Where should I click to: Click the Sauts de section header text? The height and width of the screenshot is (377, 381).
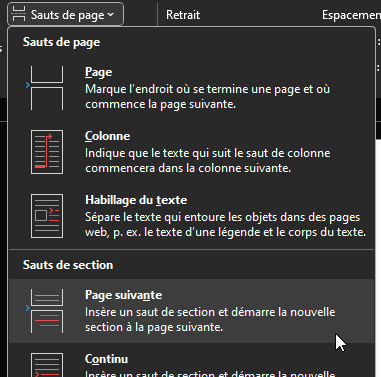68,265
